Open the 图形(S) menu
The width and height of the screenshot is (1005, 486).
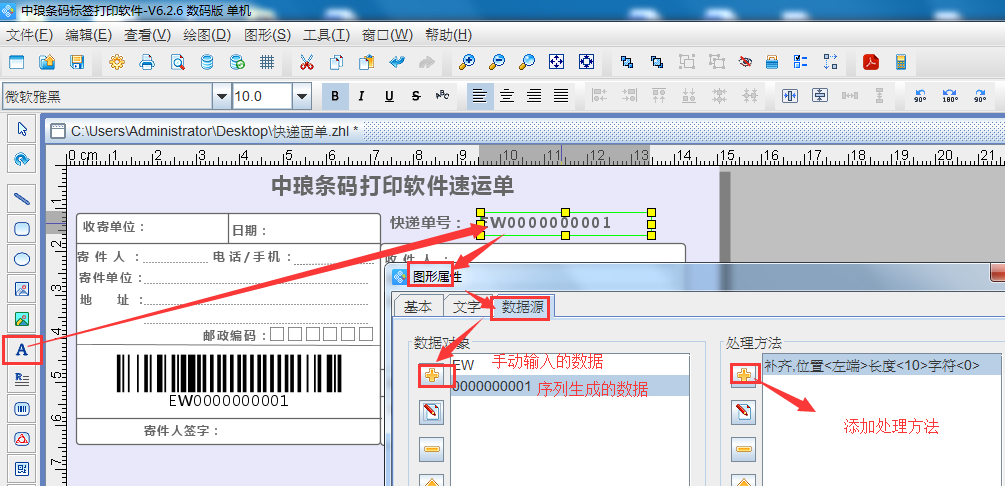(x=267, y=35)
